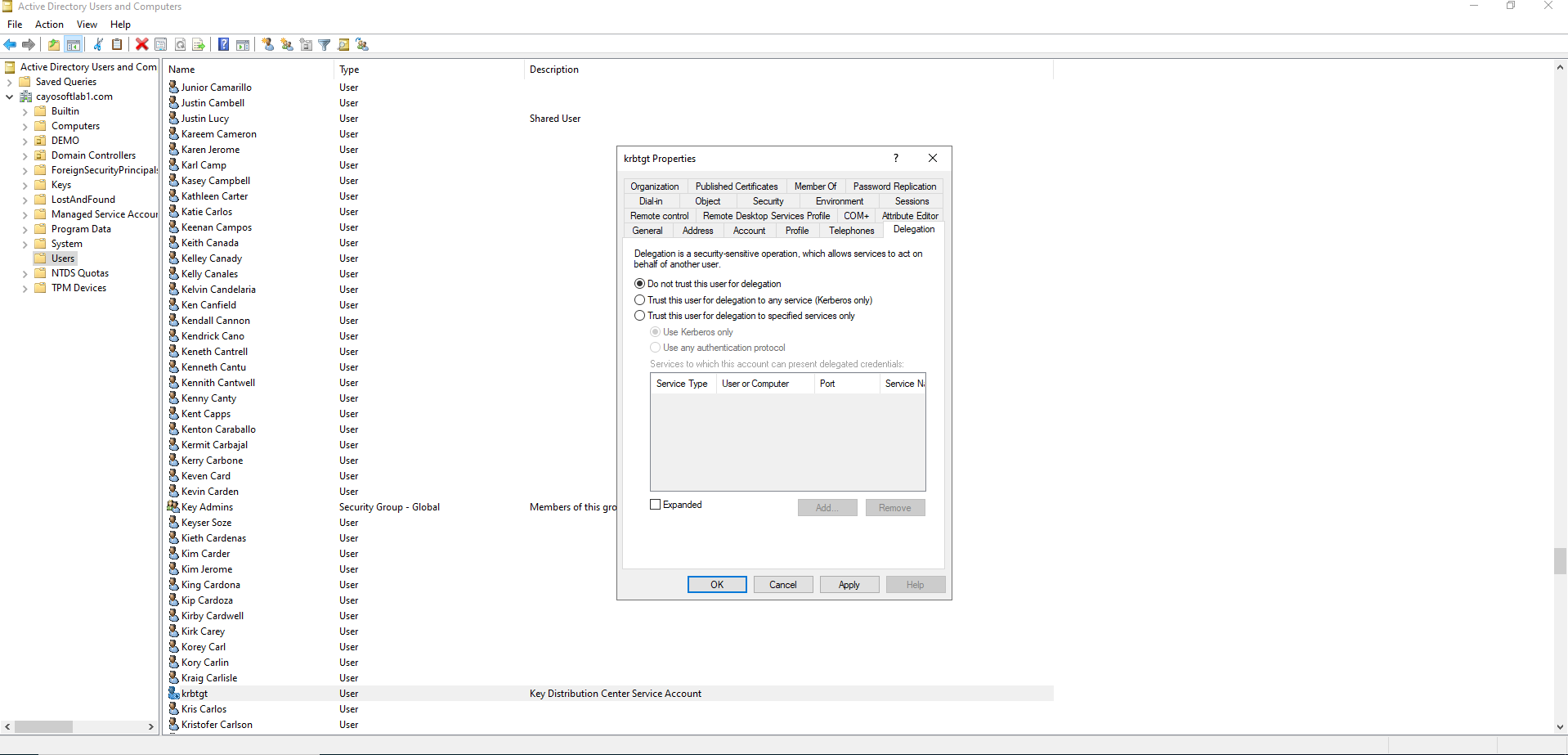1568x755 pixels.
Task: Select 'Trust this user for delegation to specified services only'
Action: 640,316
